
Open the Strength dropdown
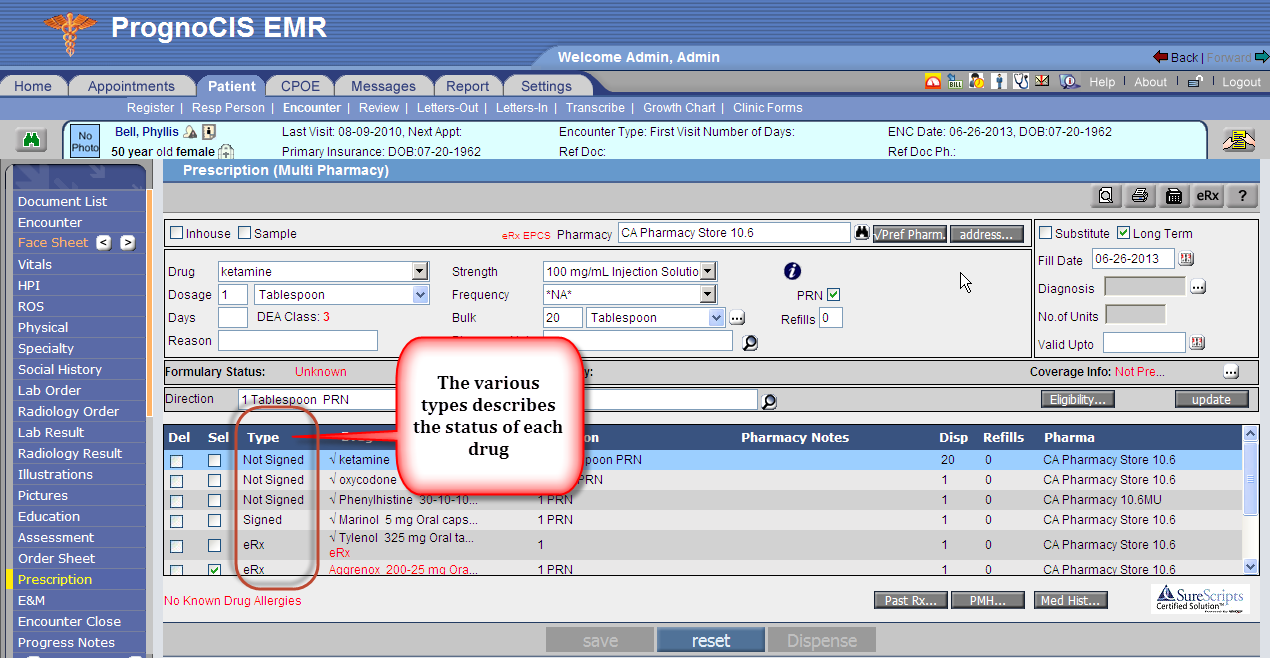[x=708, y=271]
